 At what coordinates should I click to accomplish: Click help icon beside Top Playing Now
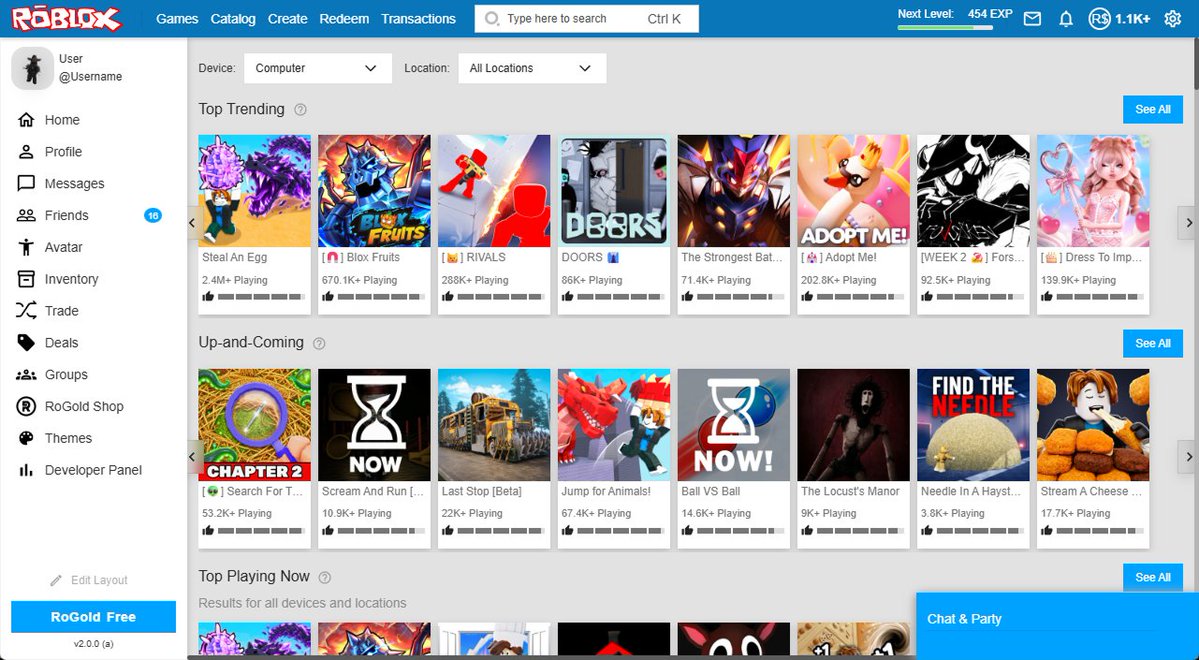tap(325, 577)
